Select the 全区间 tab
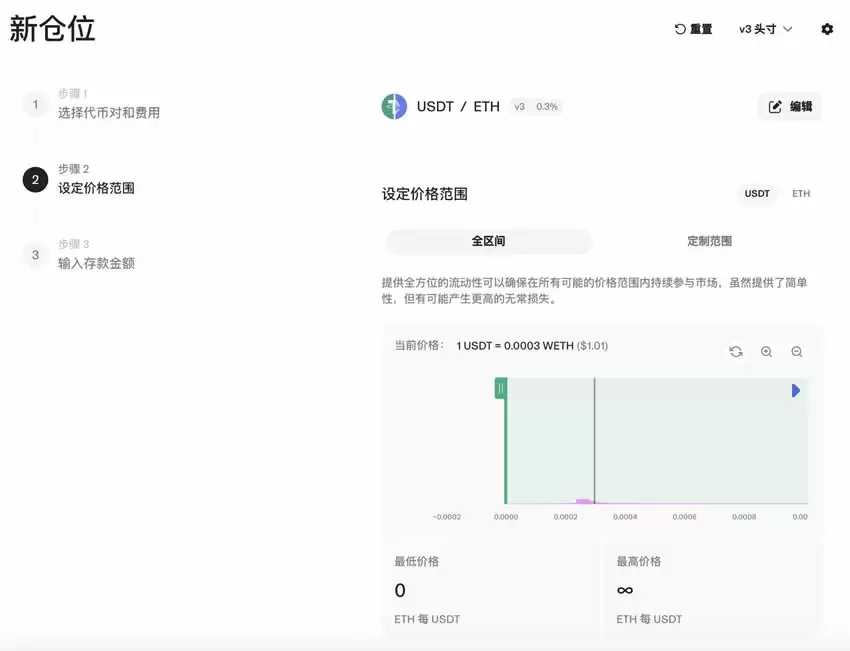 click(488, 241)
